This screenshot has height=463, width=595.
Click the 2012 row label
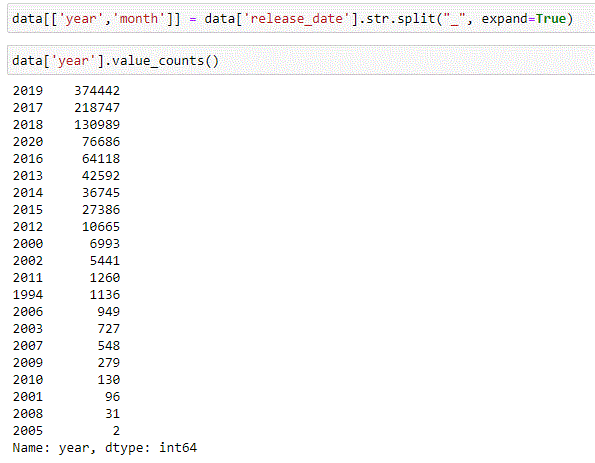click(x=28, y=227)
